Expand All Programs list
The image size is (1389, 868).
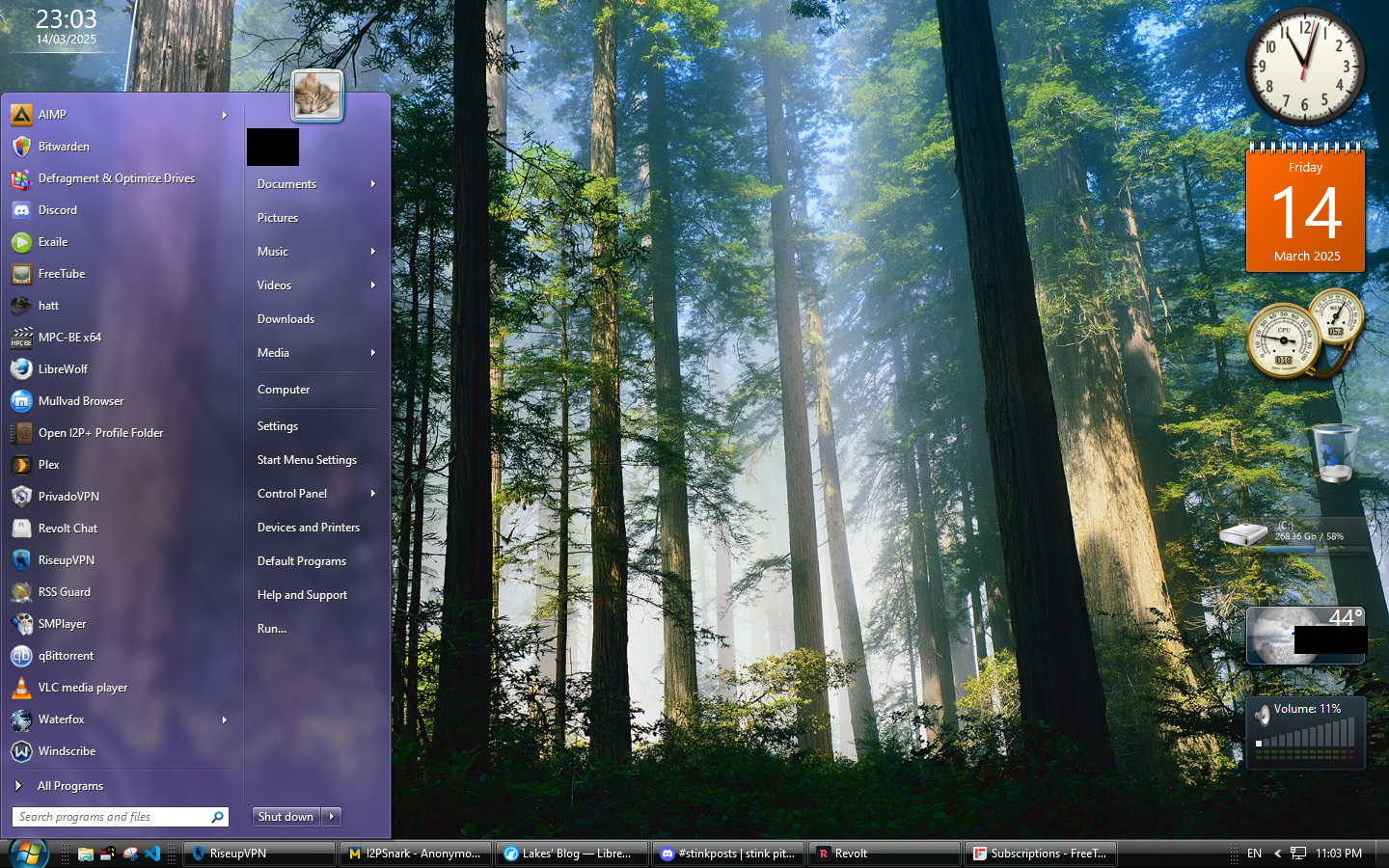tap(69, 786)
